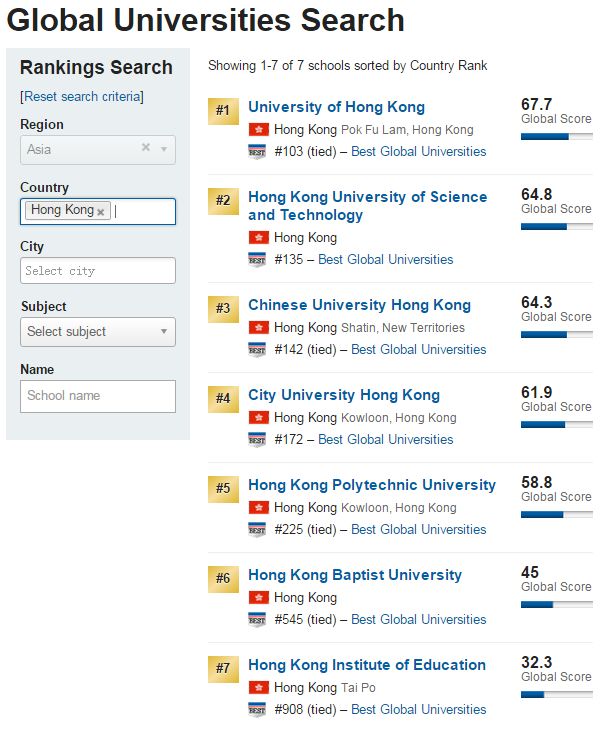Open University of Hong Kong link

[x=336, y=107]
